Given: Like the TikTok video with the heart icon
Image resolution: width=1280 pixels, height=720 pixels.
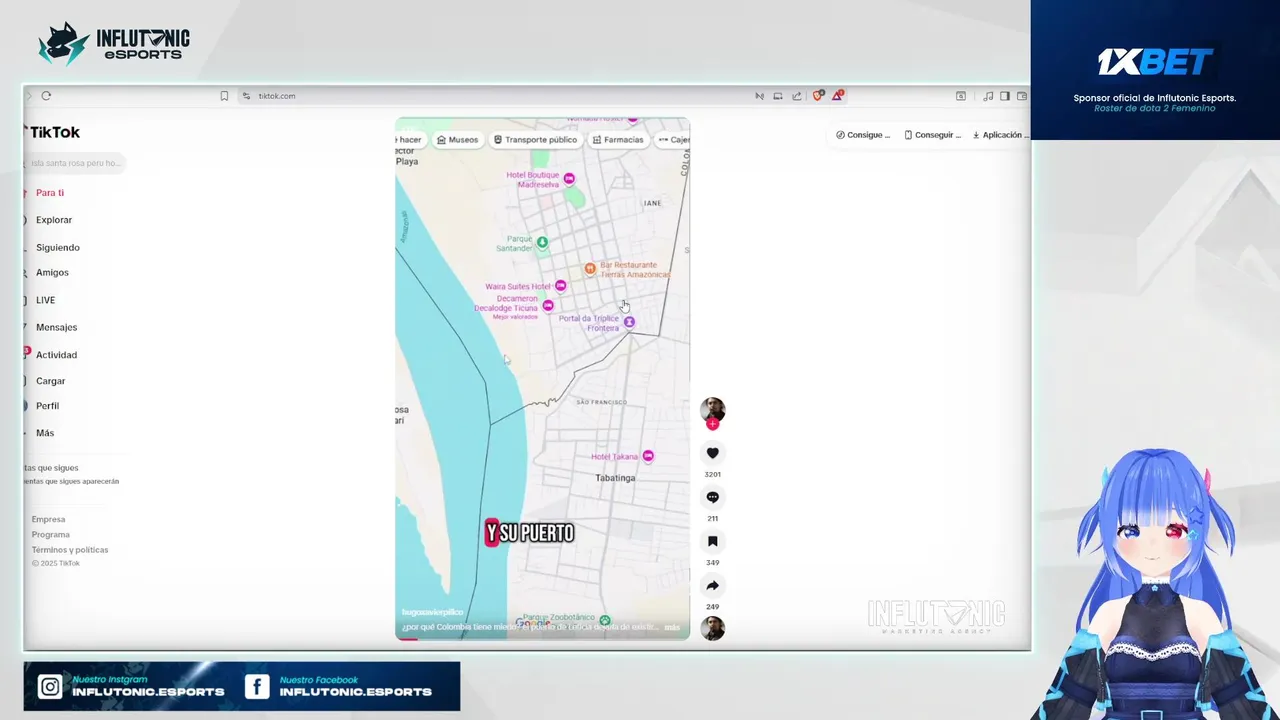Looking at the screenshot, I should pos(712,453).
